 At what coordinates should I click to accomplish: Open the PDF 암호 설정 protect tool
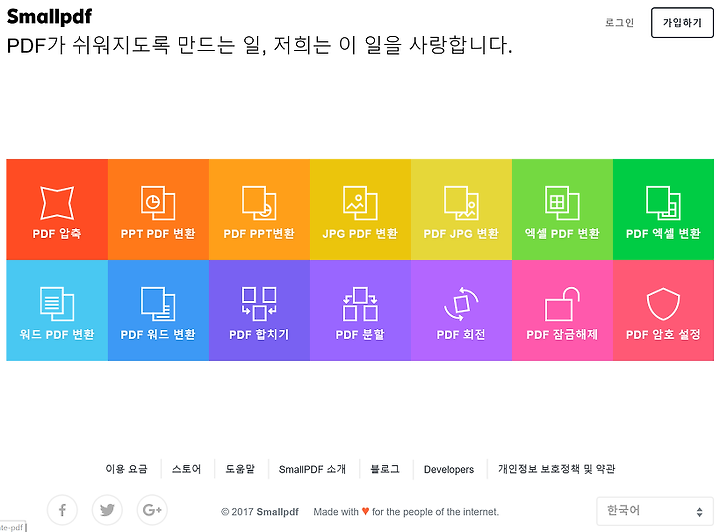tap(664, 310)
